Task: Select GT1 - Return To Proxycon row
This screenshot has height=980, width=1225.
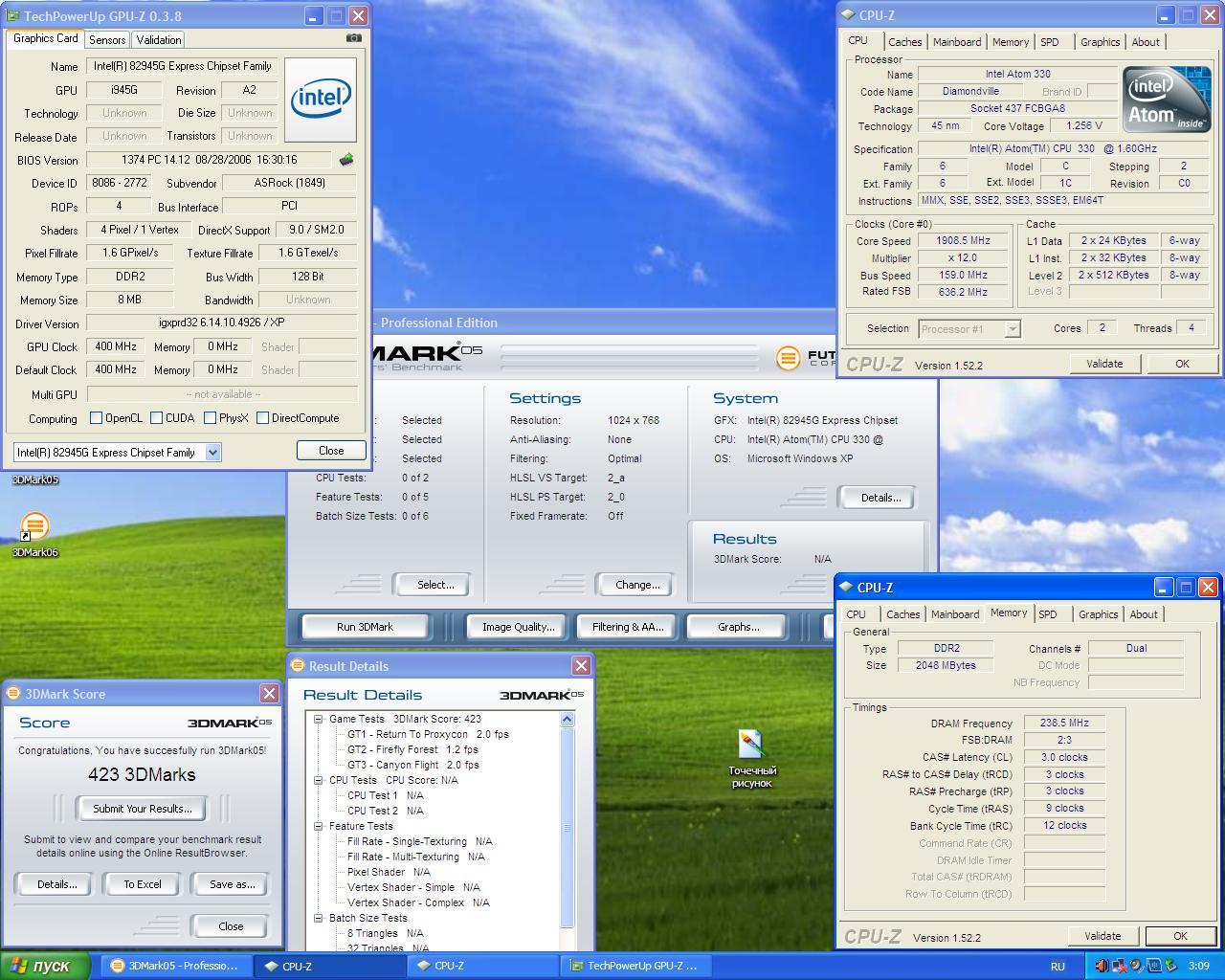Action: (428, 734)
